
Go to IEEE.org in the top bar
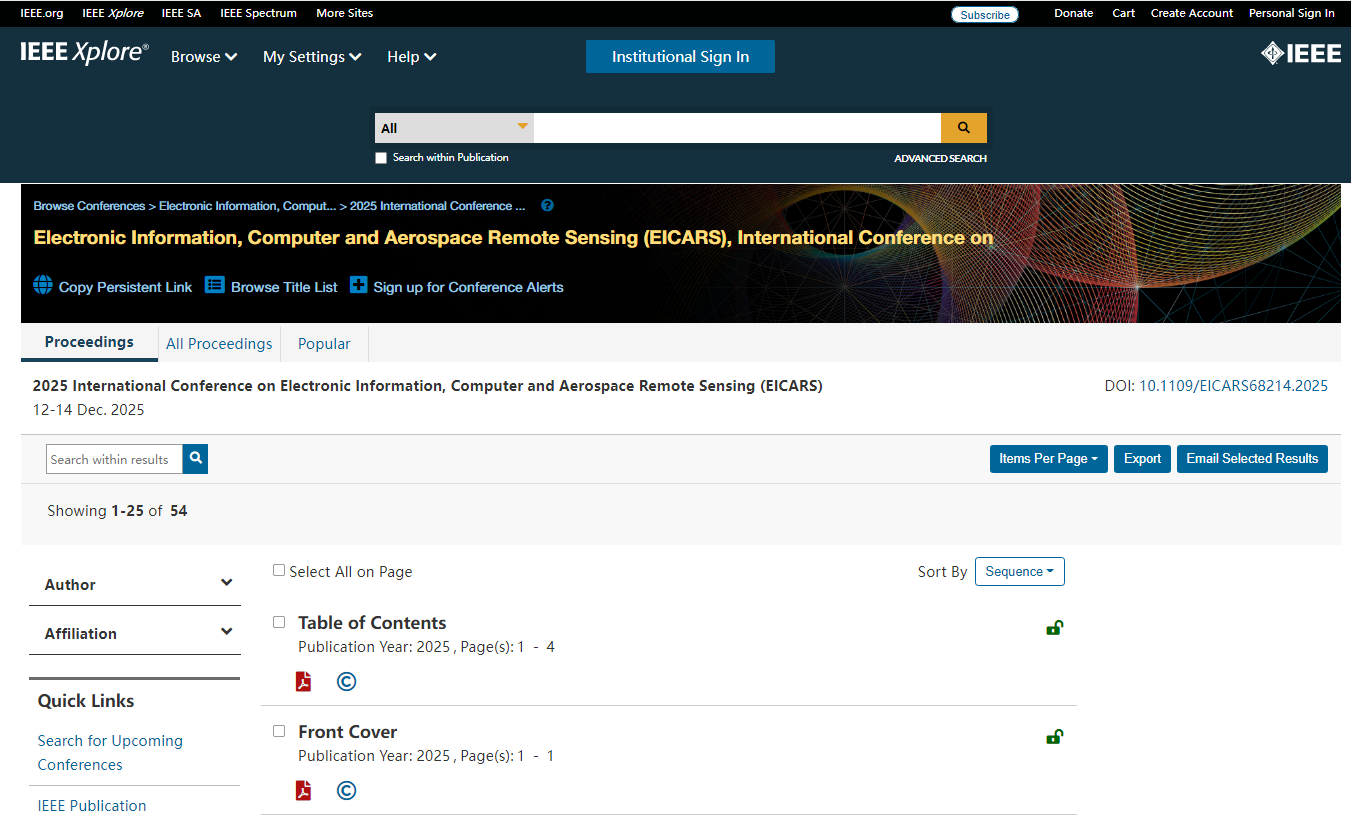[x=42, y=13]
